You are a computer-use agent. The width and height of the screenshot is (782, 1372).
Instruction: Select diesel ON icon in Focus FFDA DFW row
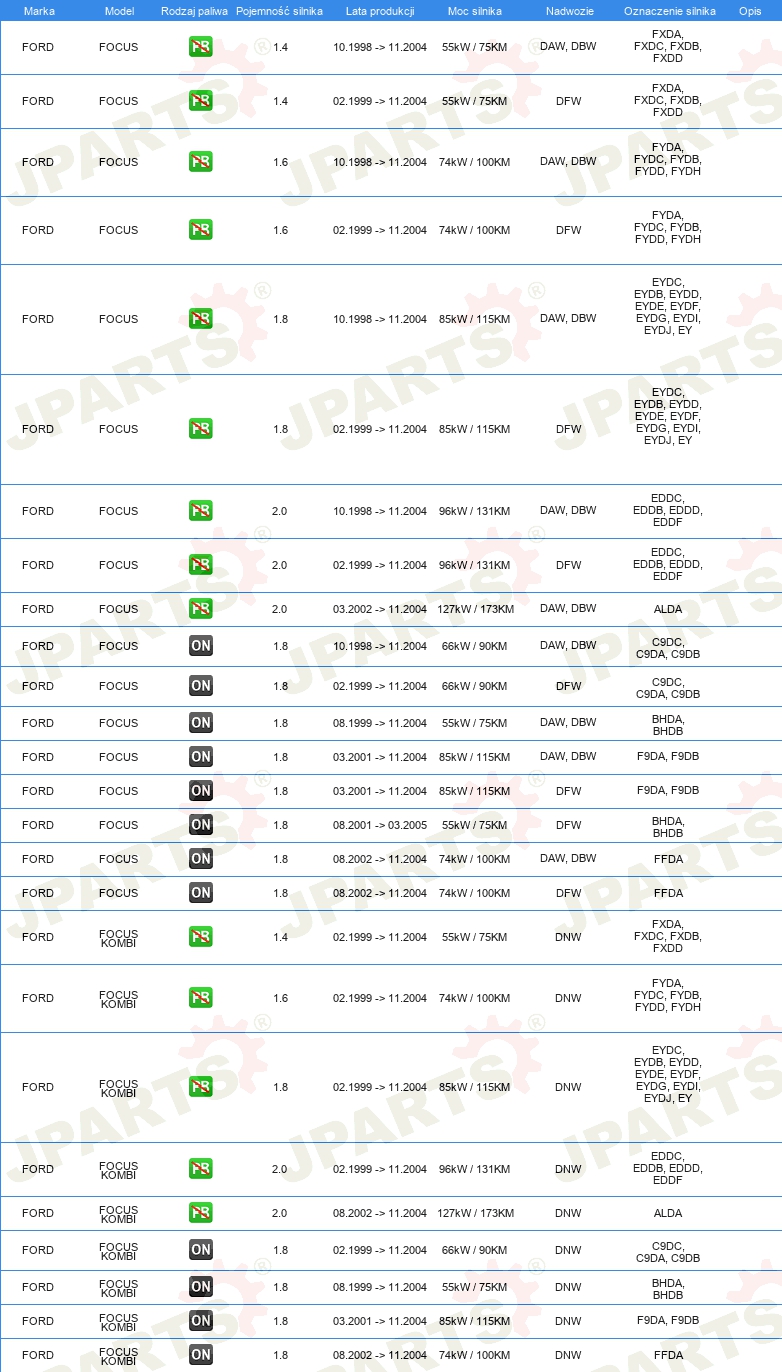[200, 893]
